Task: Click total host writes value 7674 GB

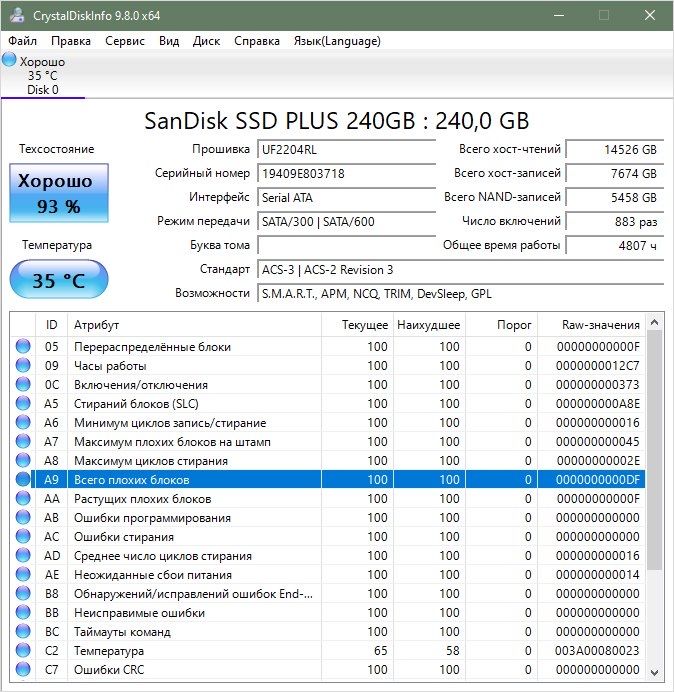Action: [614, 173]
